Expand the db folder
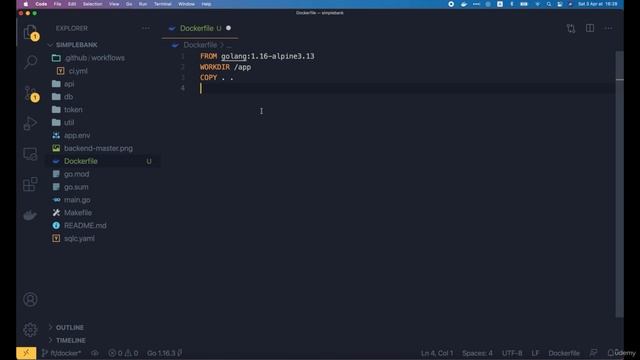The height and width of the screenshot is (360, 640). [68, 97]
